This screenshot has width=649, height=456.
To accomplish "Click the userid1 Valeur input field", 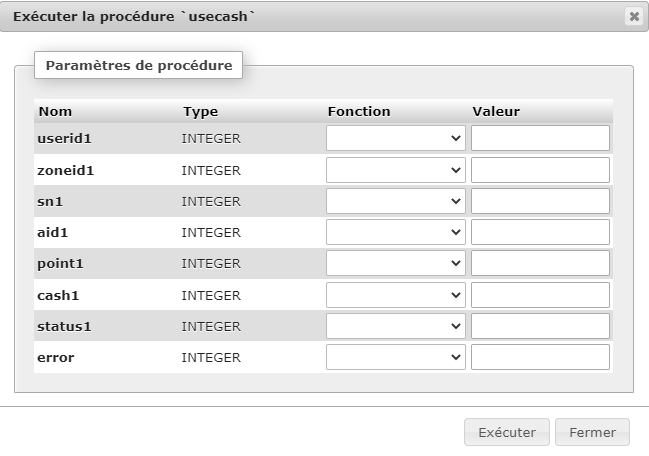I will click(x=540, y=138).
